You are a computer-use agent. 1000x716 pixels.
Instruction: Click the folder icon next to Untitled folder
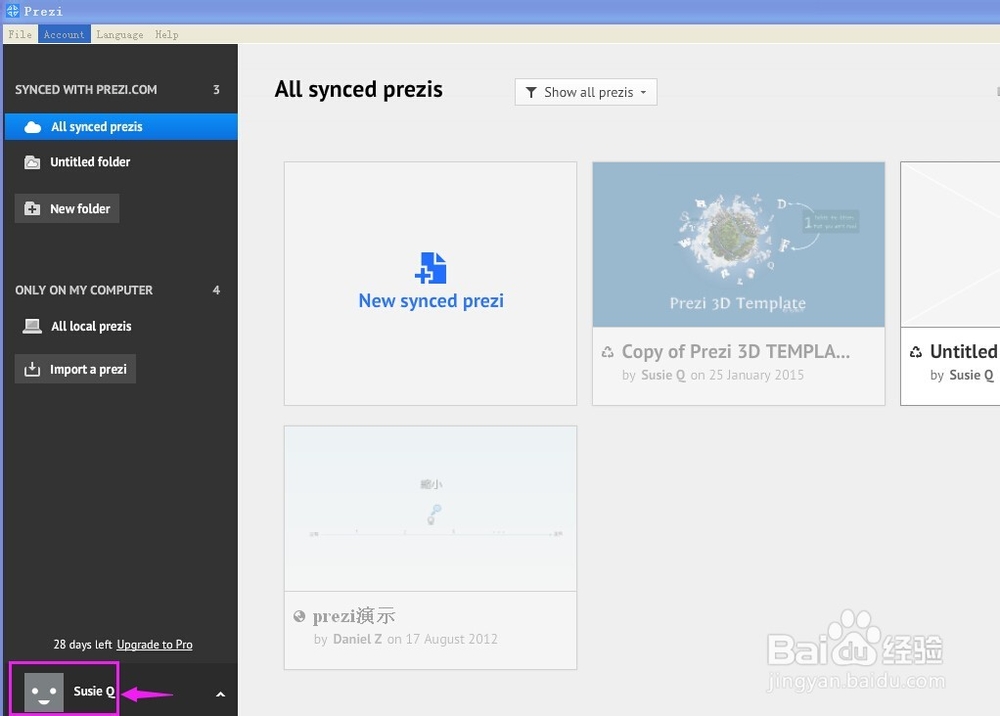pyautogui.click(x=32, y=162)
